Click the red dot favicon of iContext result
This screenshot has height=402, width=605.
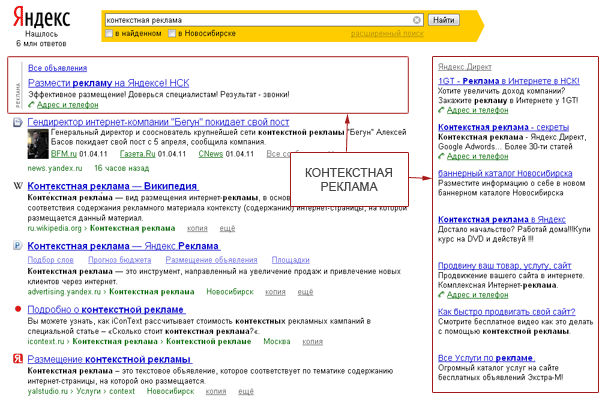(x=18, y=309)
